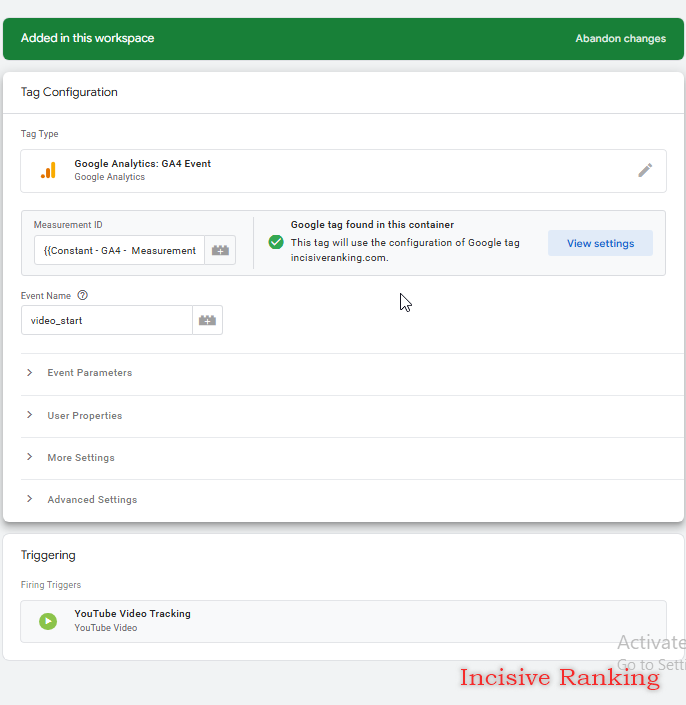
Task: Click the Triggering section heading
Action: pos(48,555)
